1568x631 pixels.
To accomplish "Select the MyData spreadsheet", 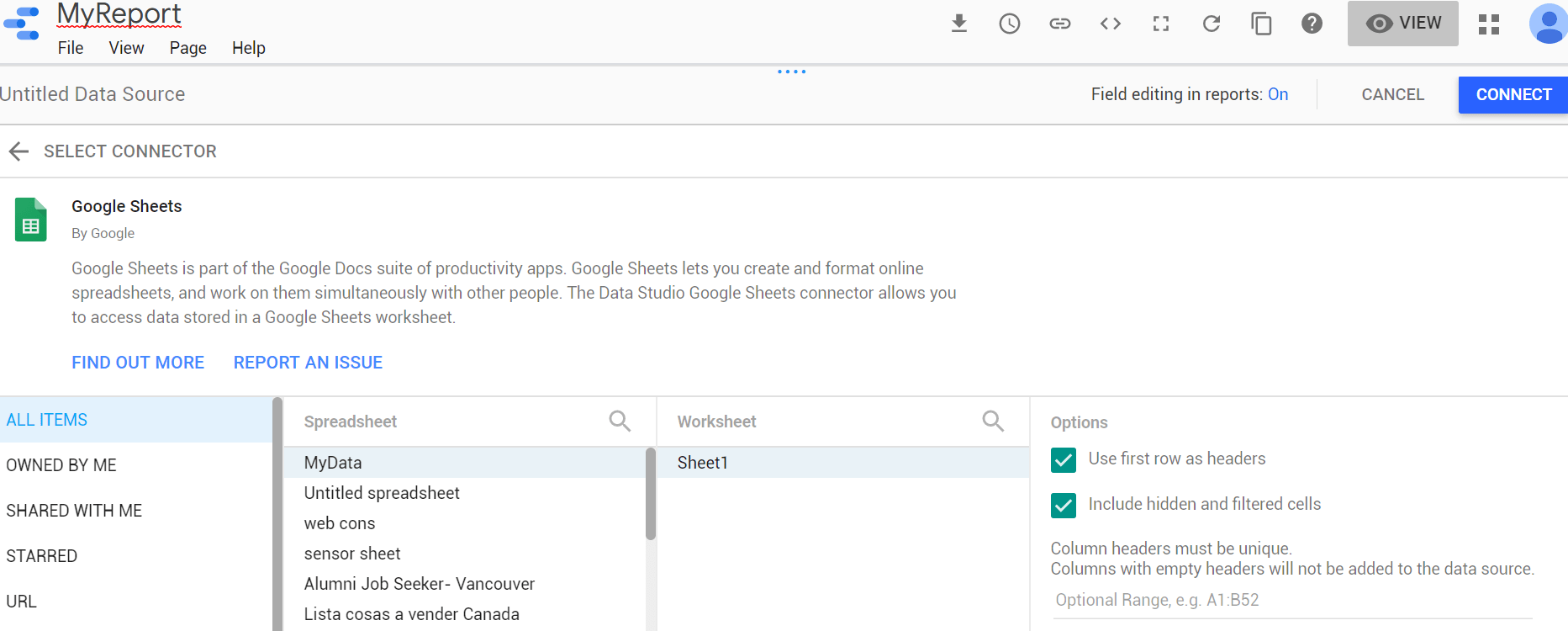I will (x=464, y=463).
